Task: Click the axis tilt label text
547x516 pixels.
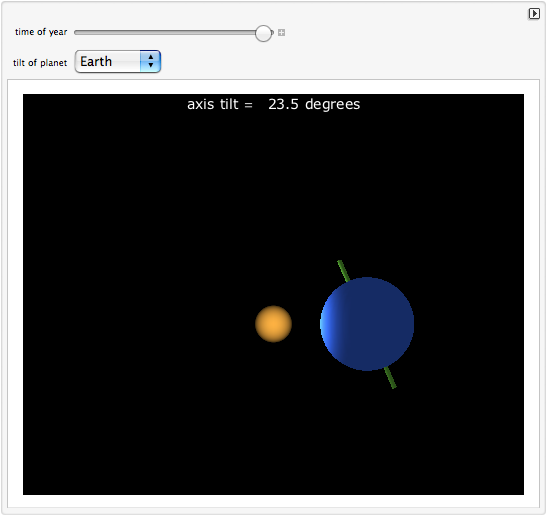Action: pos(220,104)
